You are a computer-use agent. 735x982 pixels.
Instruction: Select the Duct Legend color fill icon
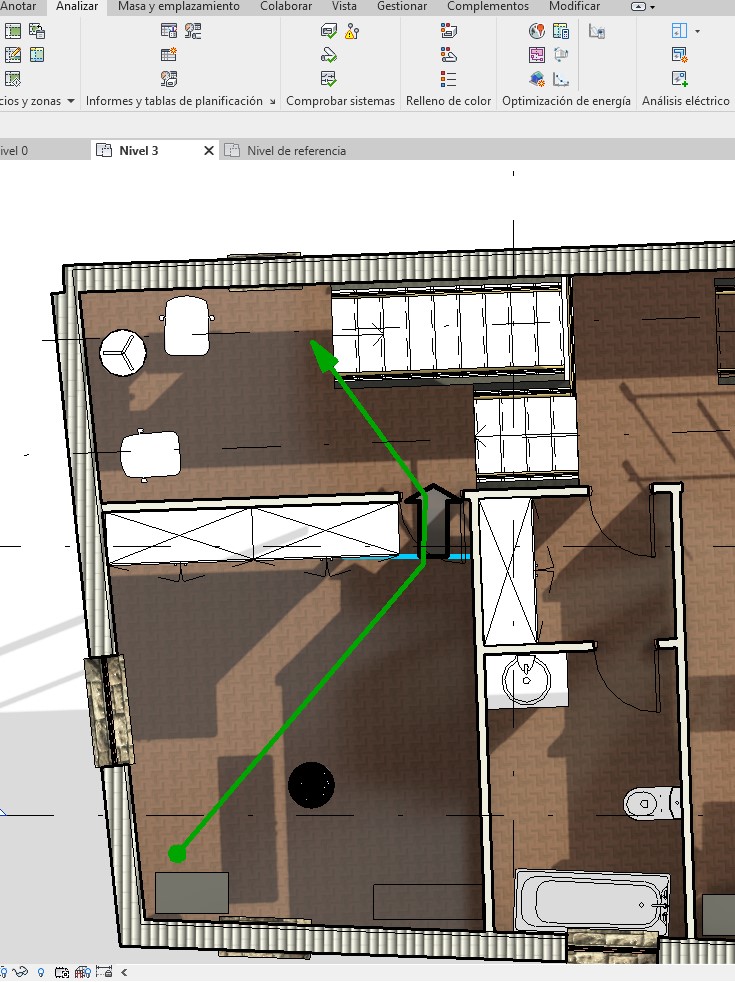pyautogui.click(x=448, y=31)
